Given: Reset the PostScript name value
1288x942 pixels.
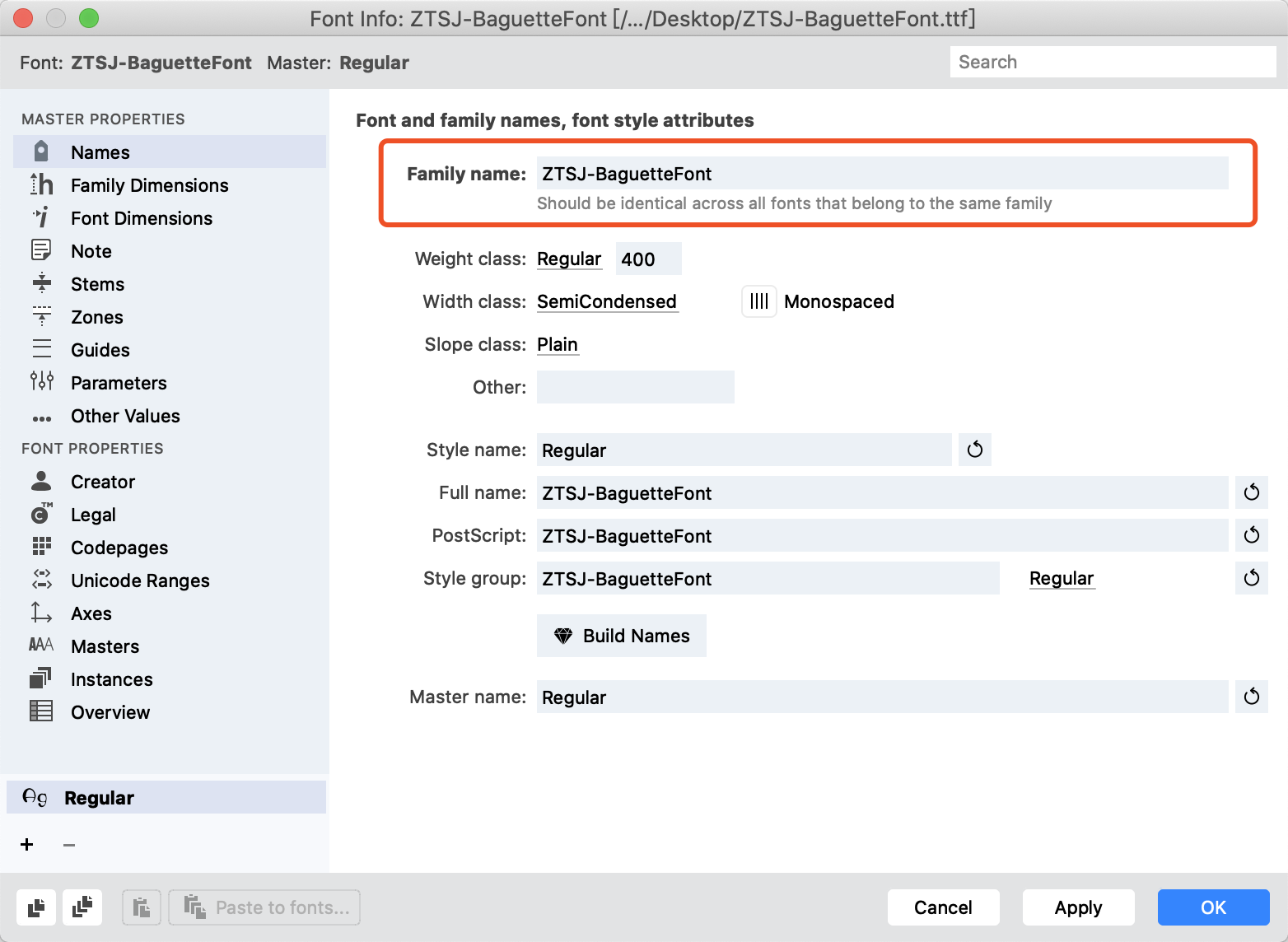Looking at the screenshot, I should pos(1252,535).
